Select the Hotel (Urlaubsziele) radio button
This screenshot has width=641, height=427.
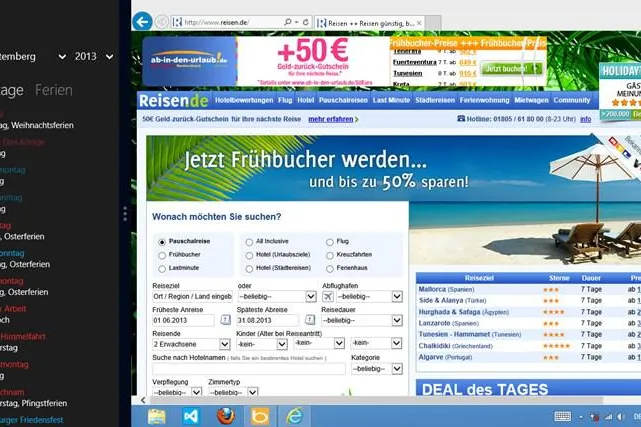[249, 255]
